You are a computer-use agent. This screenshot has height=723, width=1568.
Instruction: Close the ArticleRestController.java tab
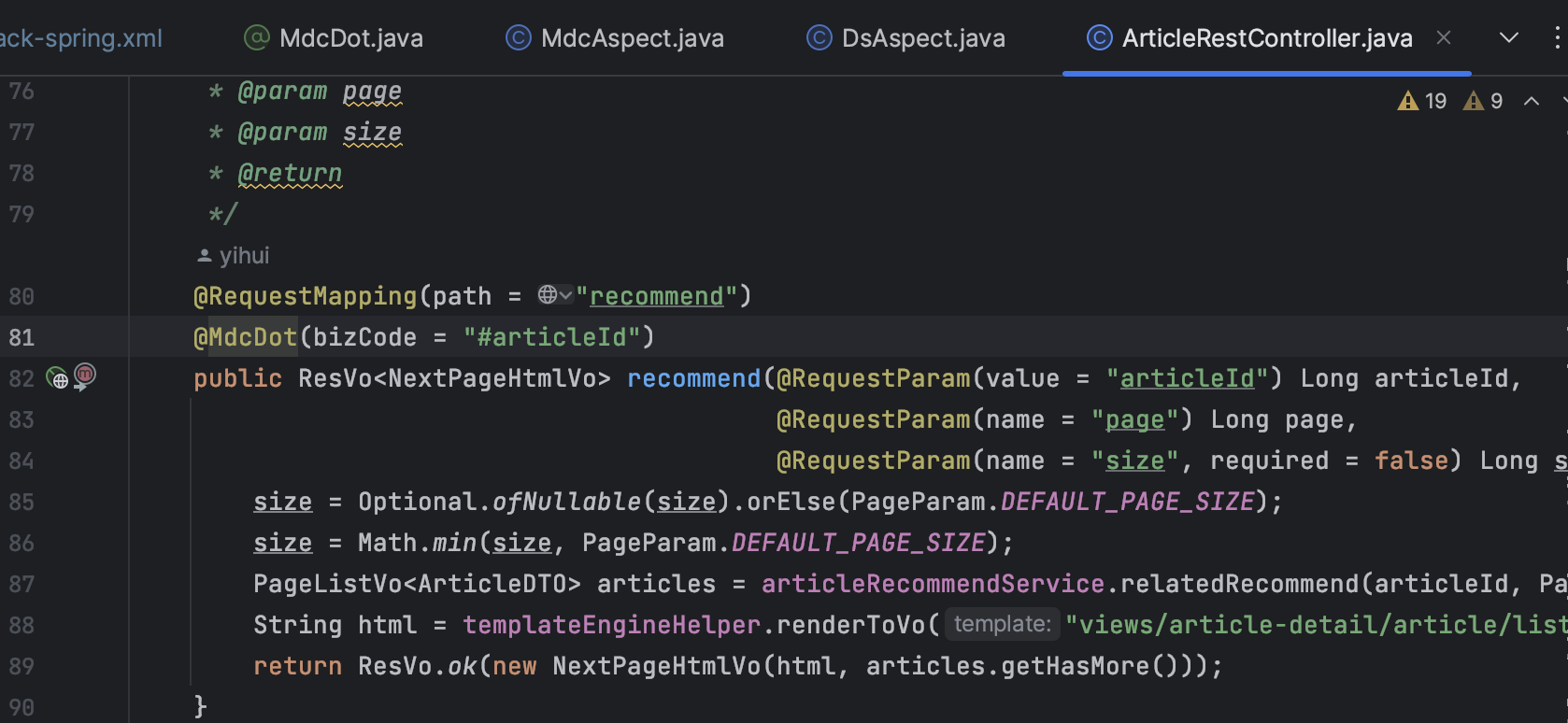click(x=1444, y=37)
